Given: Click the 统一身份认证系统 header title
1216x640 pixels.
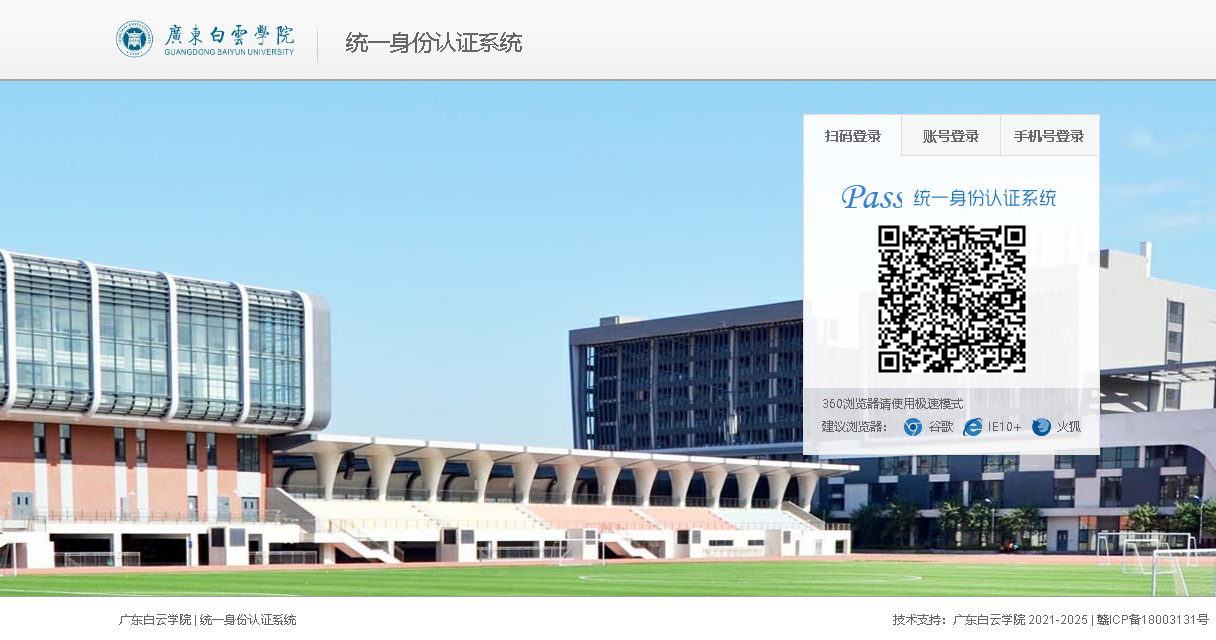Looking at the screenshot, I should pos(433,43).
